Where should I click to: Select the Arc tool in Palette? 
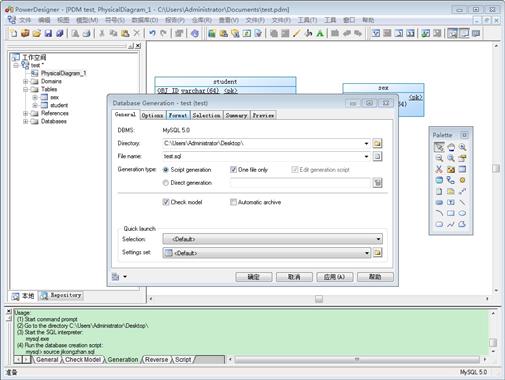coord(439,213)
